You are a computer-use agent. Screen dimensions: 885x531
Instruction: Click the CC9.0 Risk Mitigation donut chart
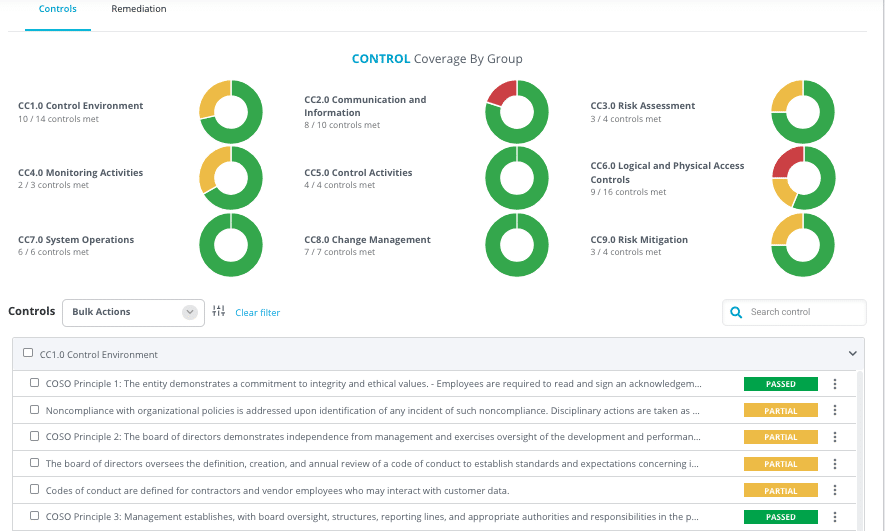pyautogui.click(x=803, y=245)
